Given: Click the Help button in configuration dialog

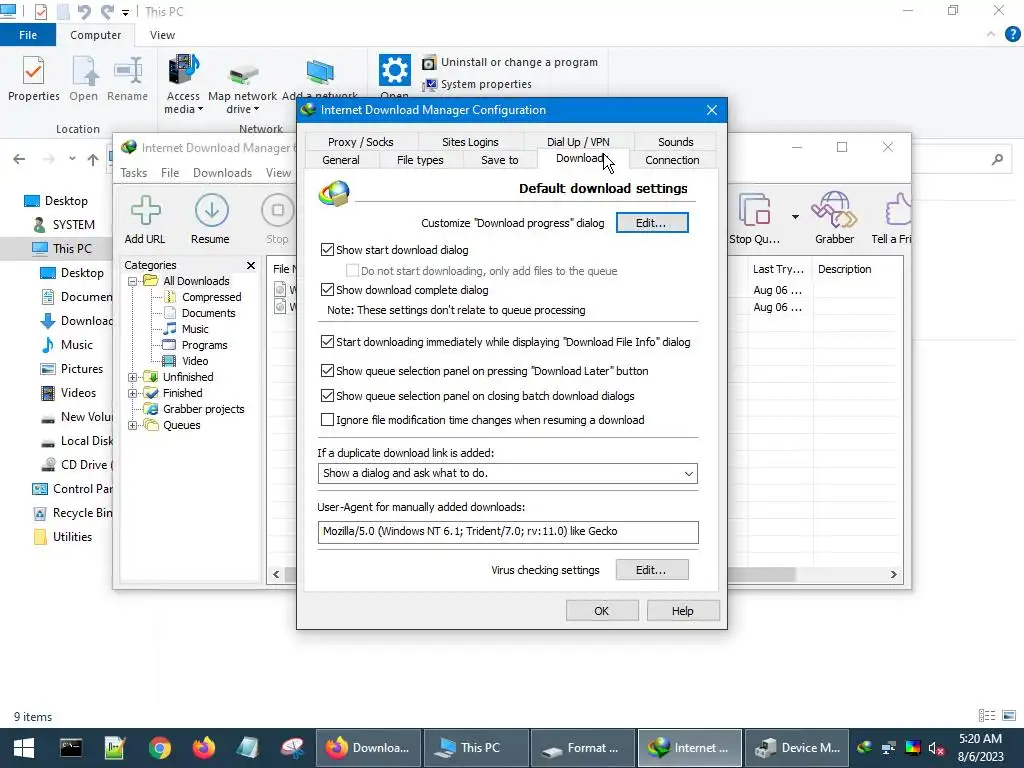Looking at the screenshot, I should click(682, 611).
